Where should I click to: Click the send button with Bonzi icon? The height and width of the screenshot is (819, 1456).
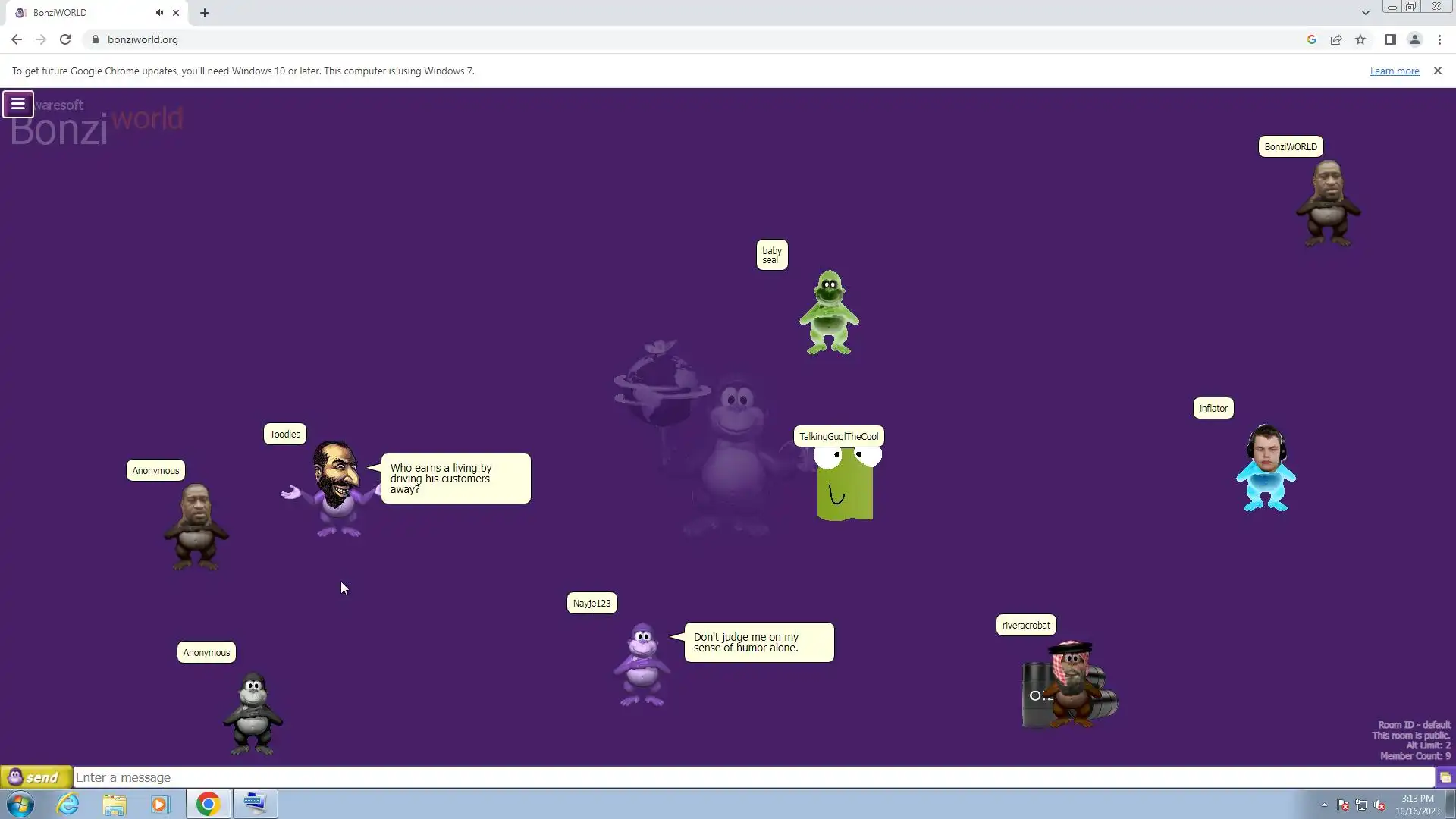click(x=36, y=777)
